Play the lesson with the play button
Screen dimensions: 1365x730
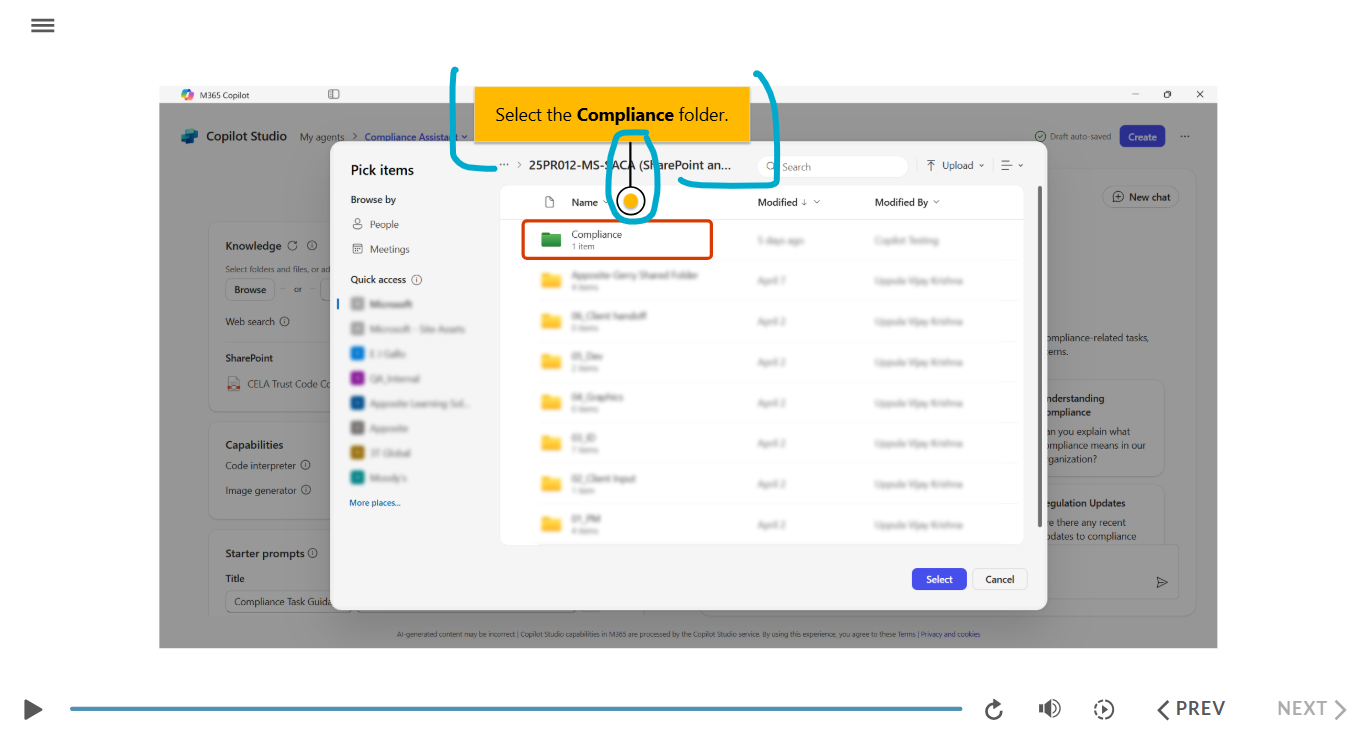pos(33,710)
